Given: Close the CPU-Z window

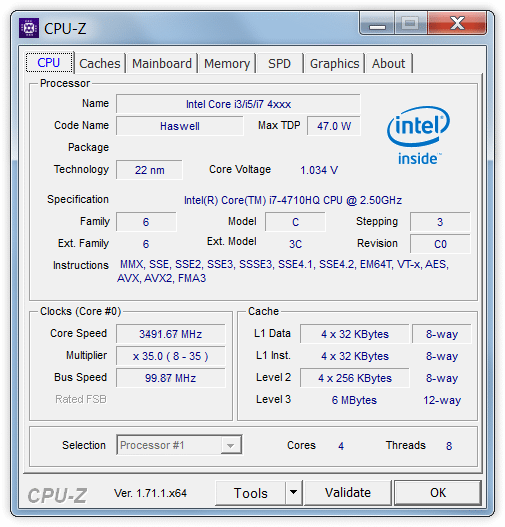Looking at the screenshot, I should 457,24.
